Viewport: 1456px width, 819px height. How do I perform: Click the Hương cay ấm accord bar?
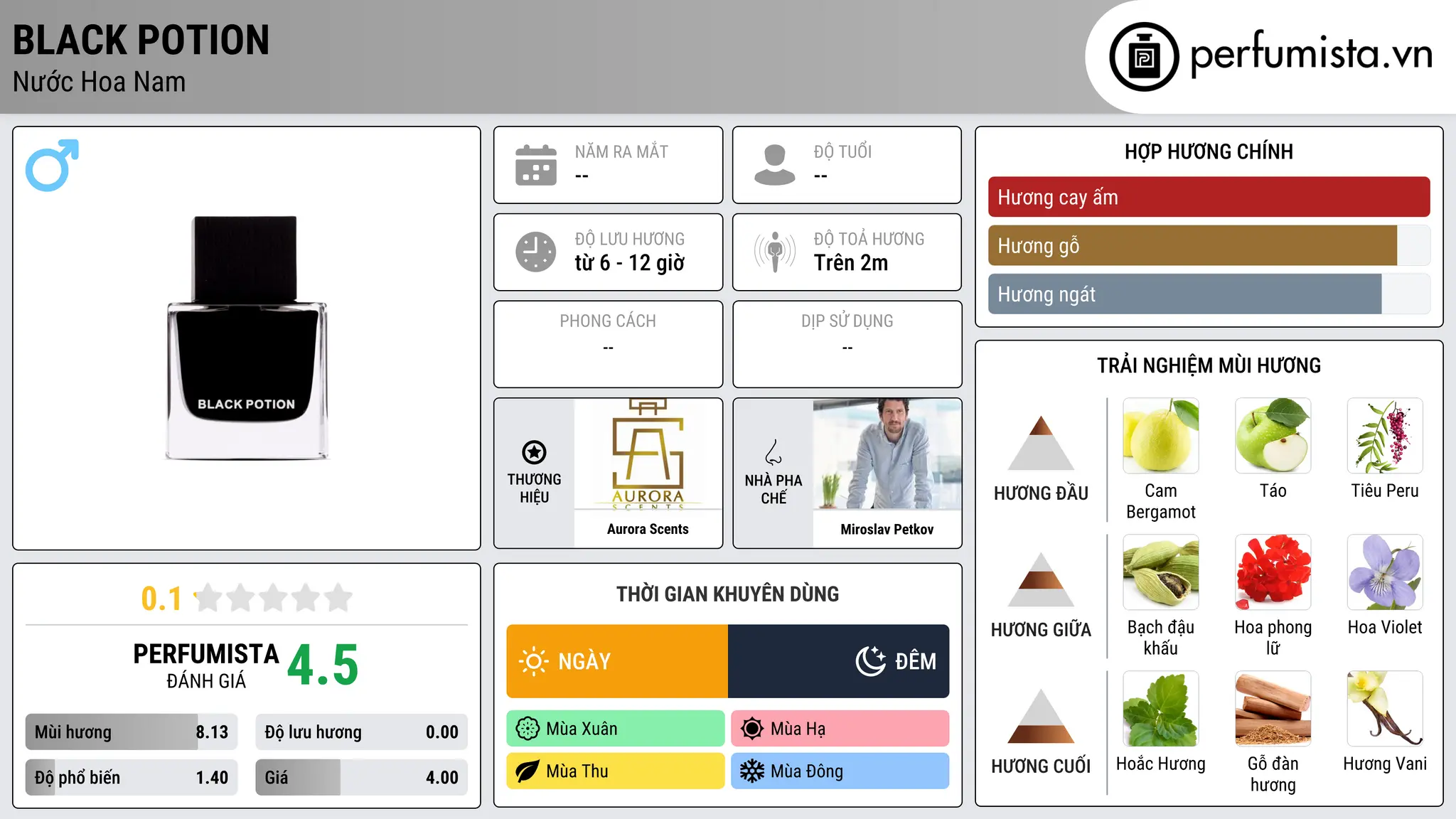[1209, 197]
